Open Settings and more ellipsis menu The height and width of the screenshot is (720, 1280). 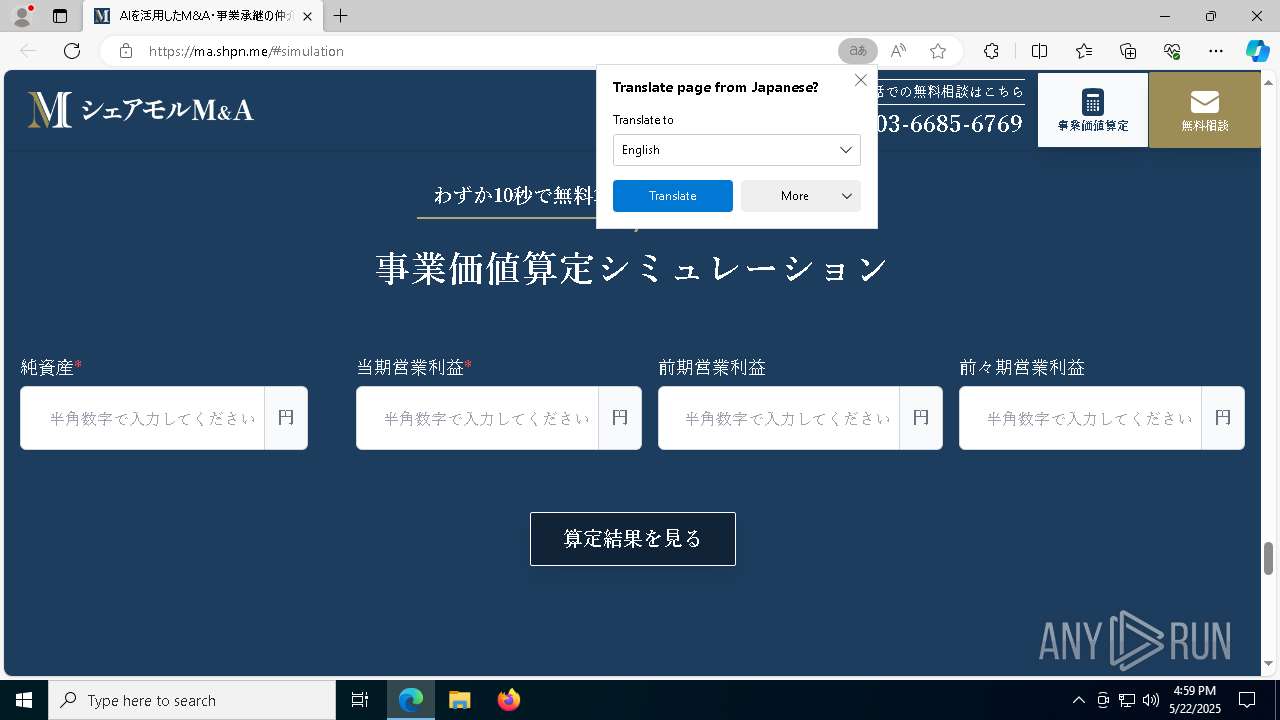[1216, 51]
